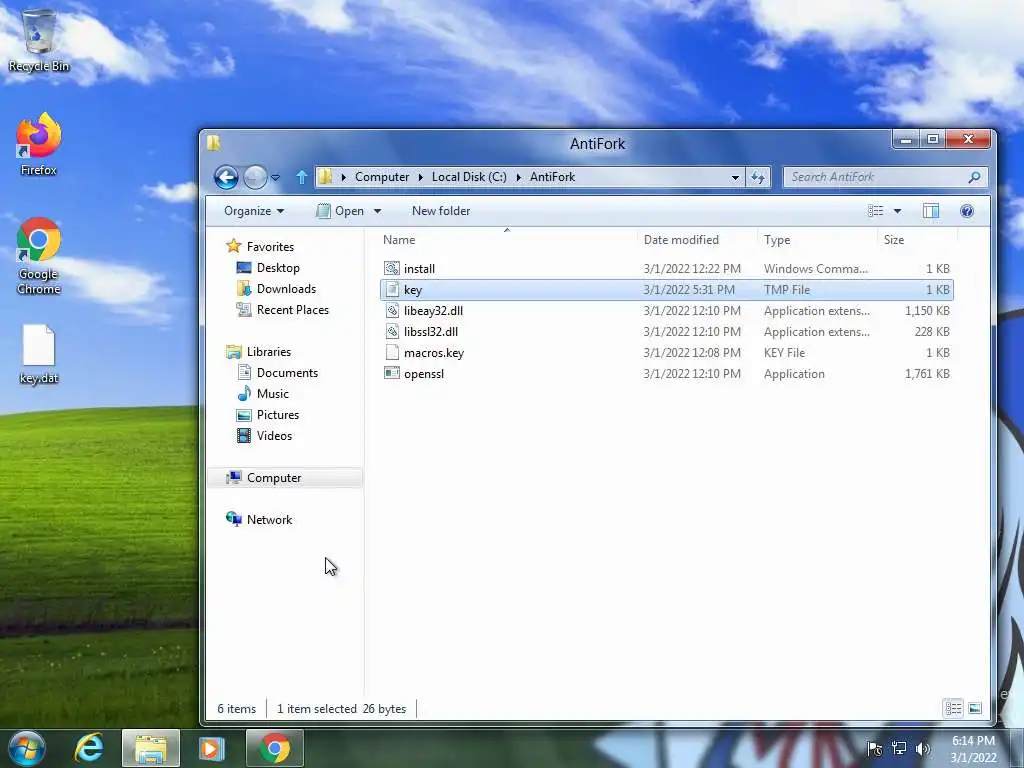Refresh the AntiFork folder view
The width and height of the screenshot is (1024, 768).
pyautogui.click(x=758, y=177)
